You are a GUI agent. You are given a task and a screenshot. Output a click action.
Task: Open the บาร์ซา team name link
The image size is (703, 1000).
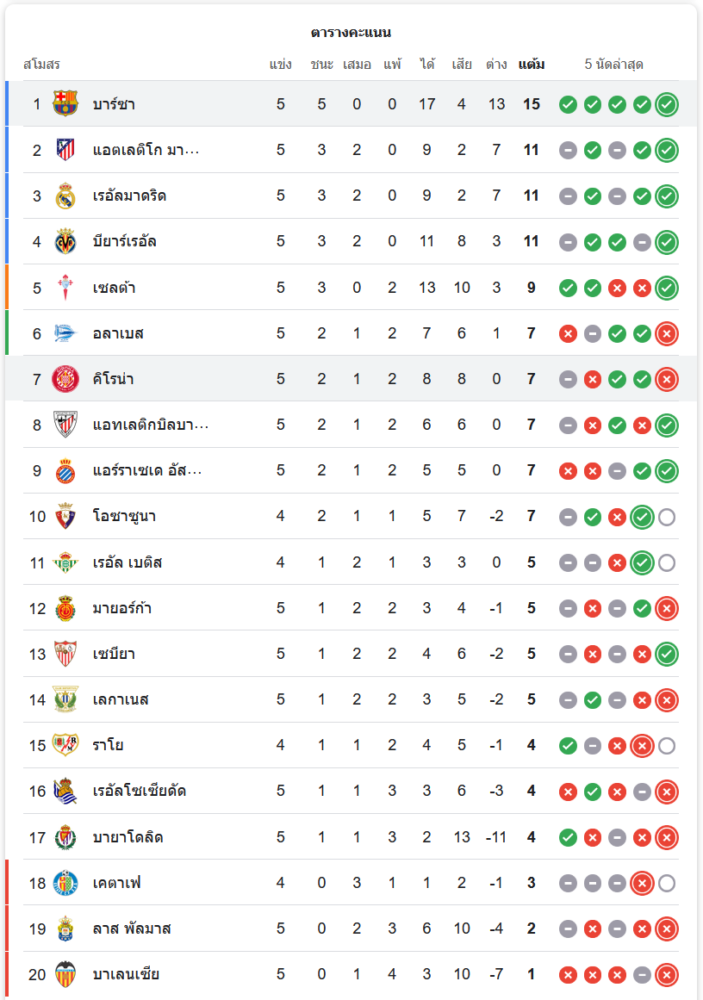pyautogui.click(x=114, y=104)
